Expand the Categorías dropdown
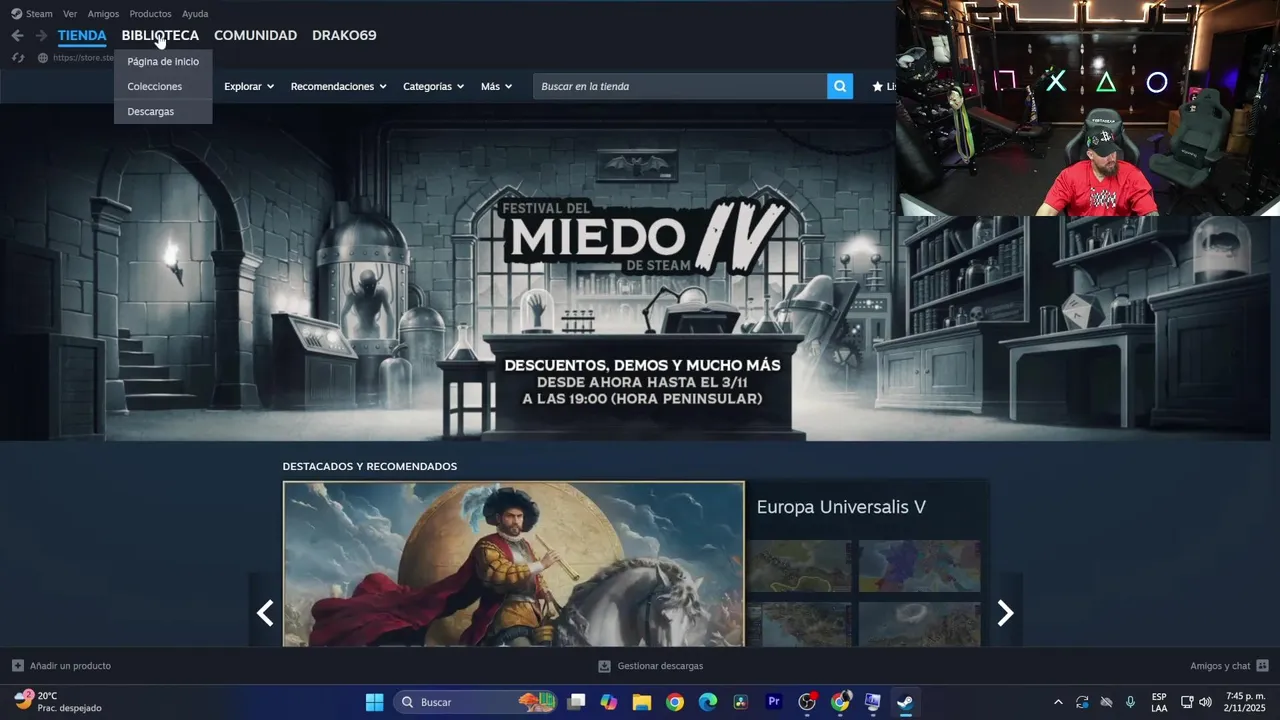This screenshot has height=720, width=1280. (433, 86)
